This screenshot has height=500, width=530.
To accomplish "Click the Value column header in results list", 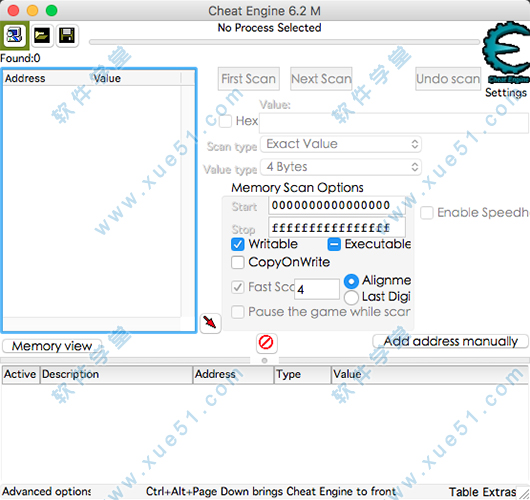I will (136, 78).
